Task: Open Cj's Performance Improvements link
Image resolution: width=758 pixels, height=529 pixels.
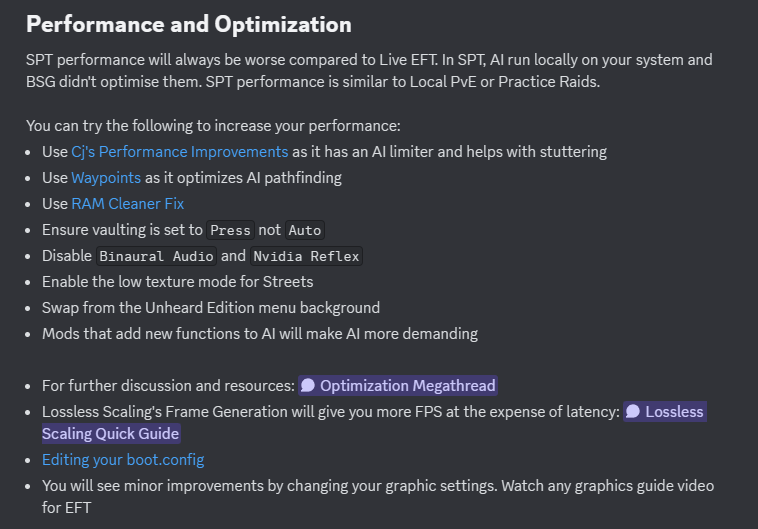Action: (x=179, y=152)
